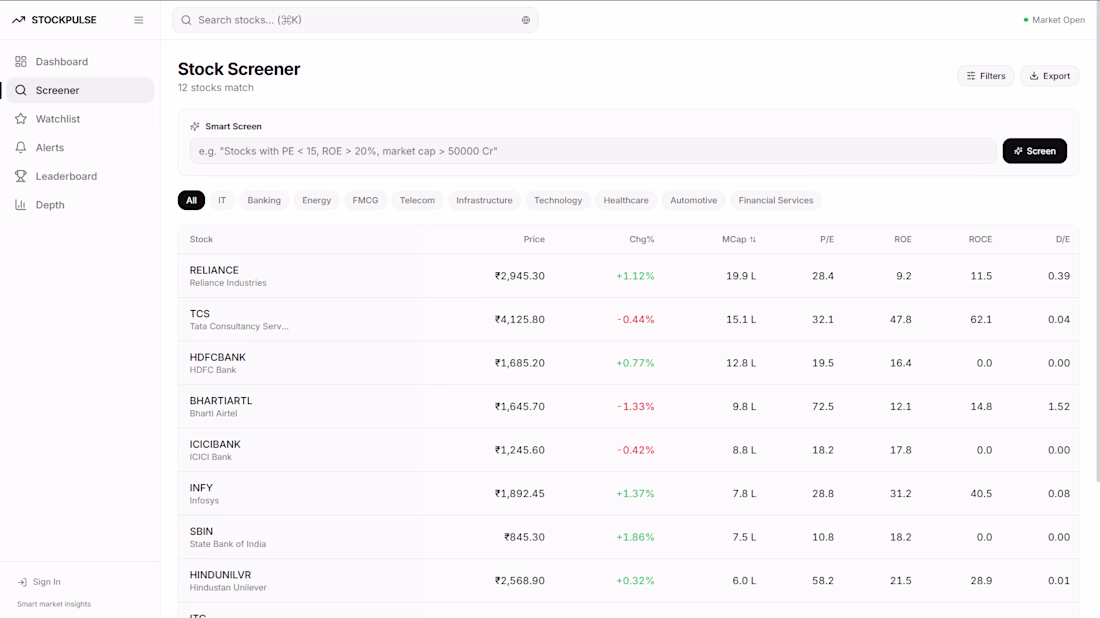Select the FMCG sector chip

(x=365, y=201)
